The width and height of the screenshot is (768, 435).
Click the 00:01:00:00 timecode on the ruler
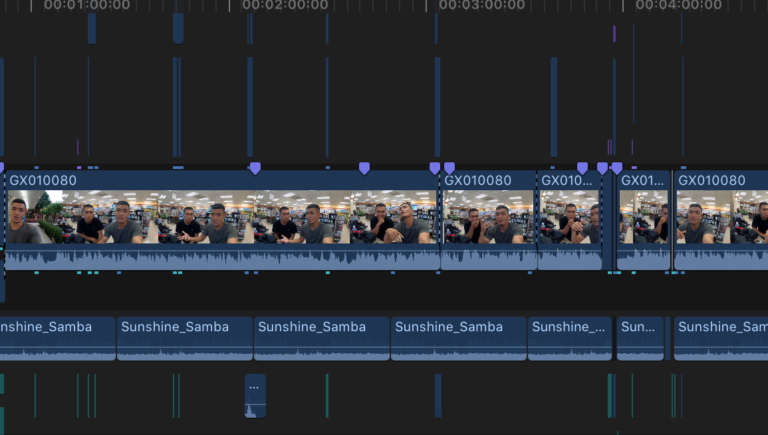(87, 6)
